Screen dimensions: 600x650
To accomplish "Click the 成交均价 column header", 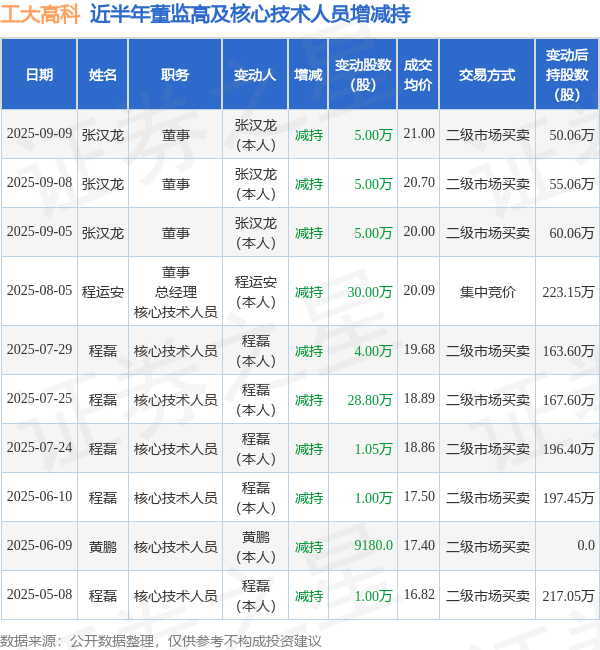I will [x=418, y=75].
